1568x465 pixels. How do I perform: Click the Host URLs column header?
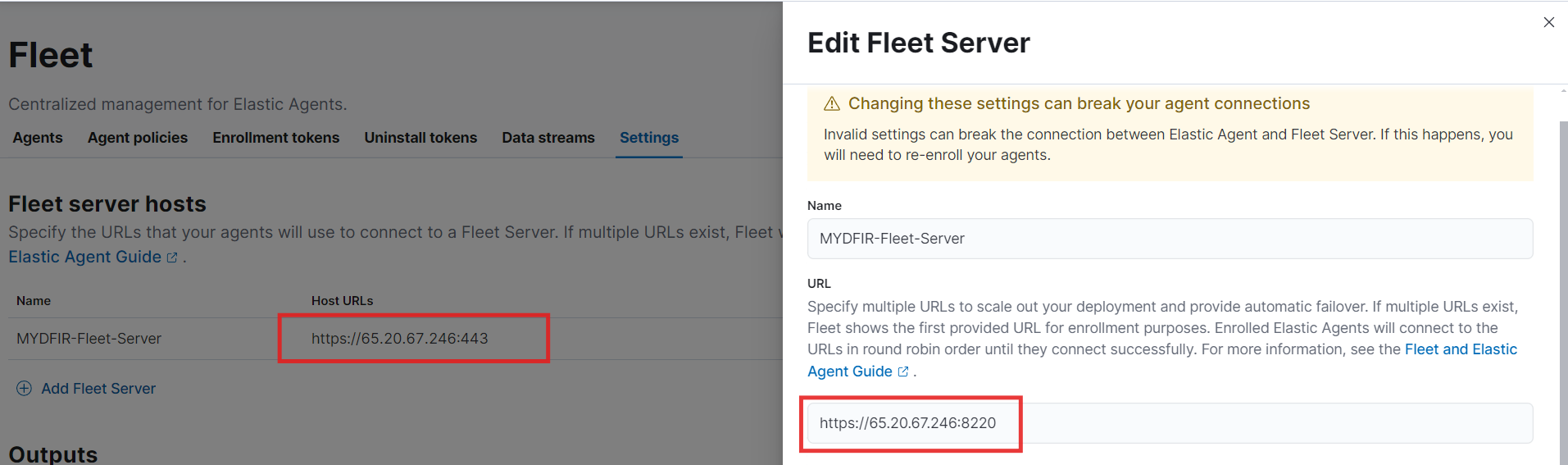[x=342, y=301]
